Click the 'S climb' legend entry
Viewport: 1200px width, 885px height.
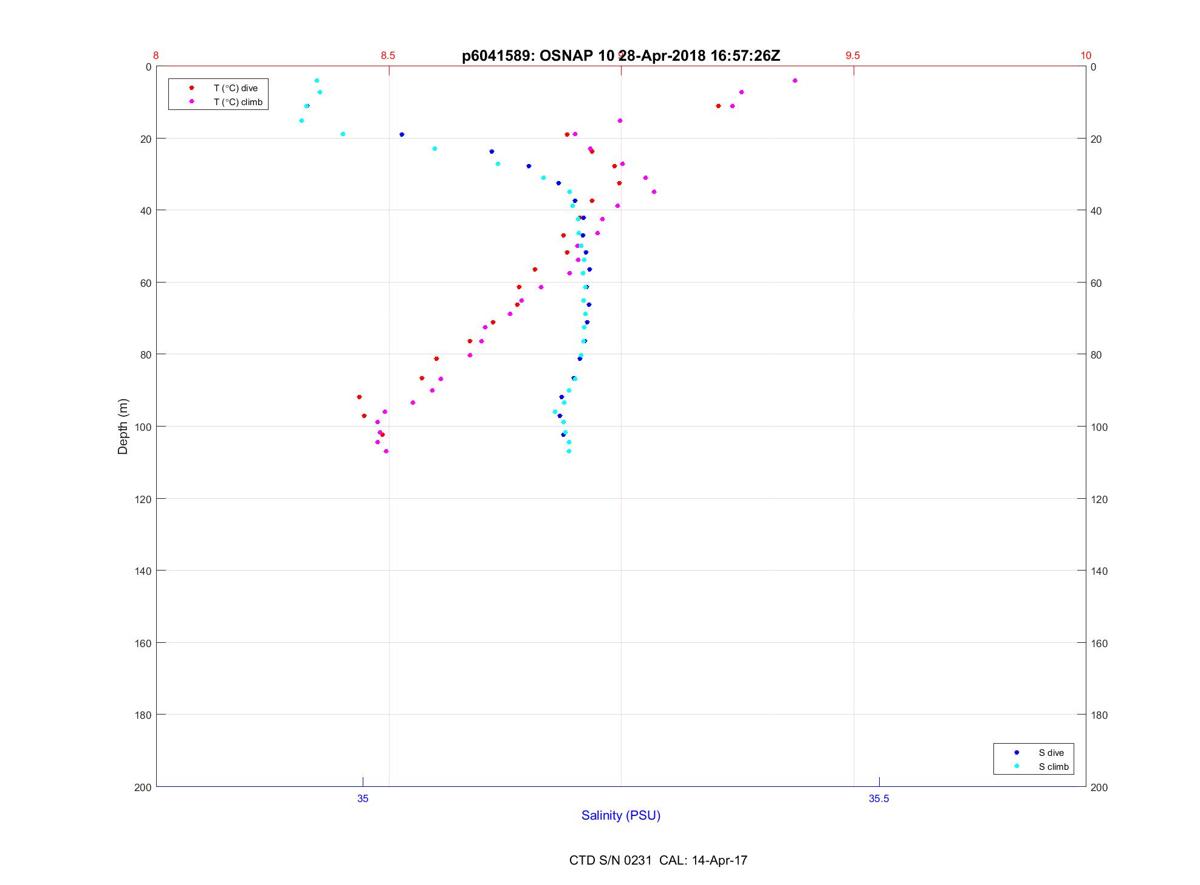pos(1054,767)
